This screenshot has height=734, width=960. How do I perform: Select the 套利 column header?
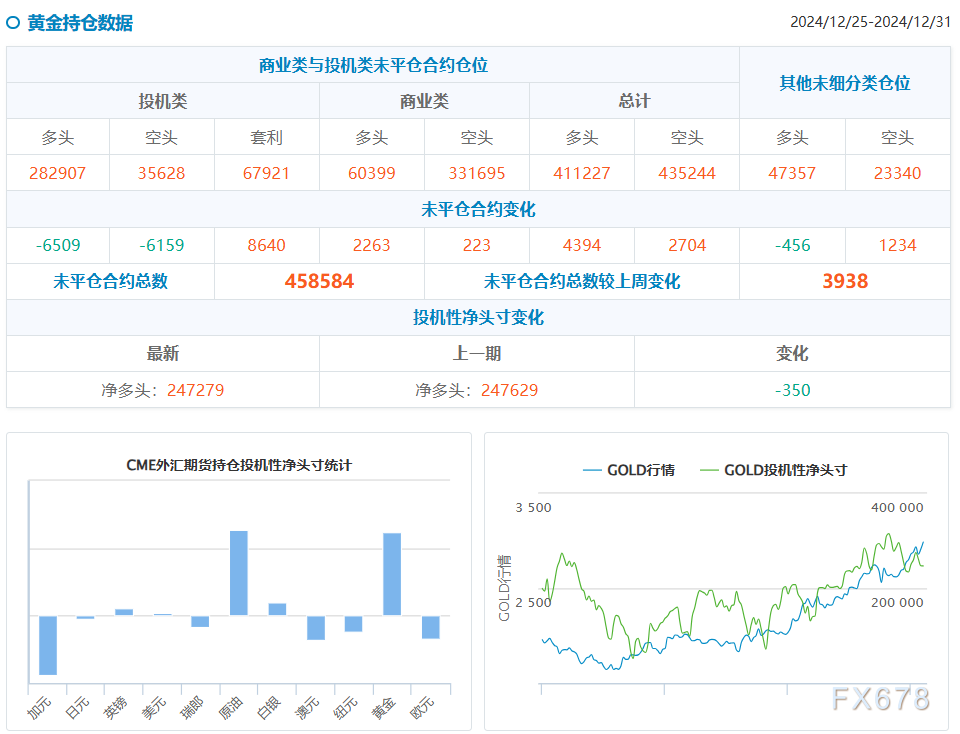pos(265,137)
